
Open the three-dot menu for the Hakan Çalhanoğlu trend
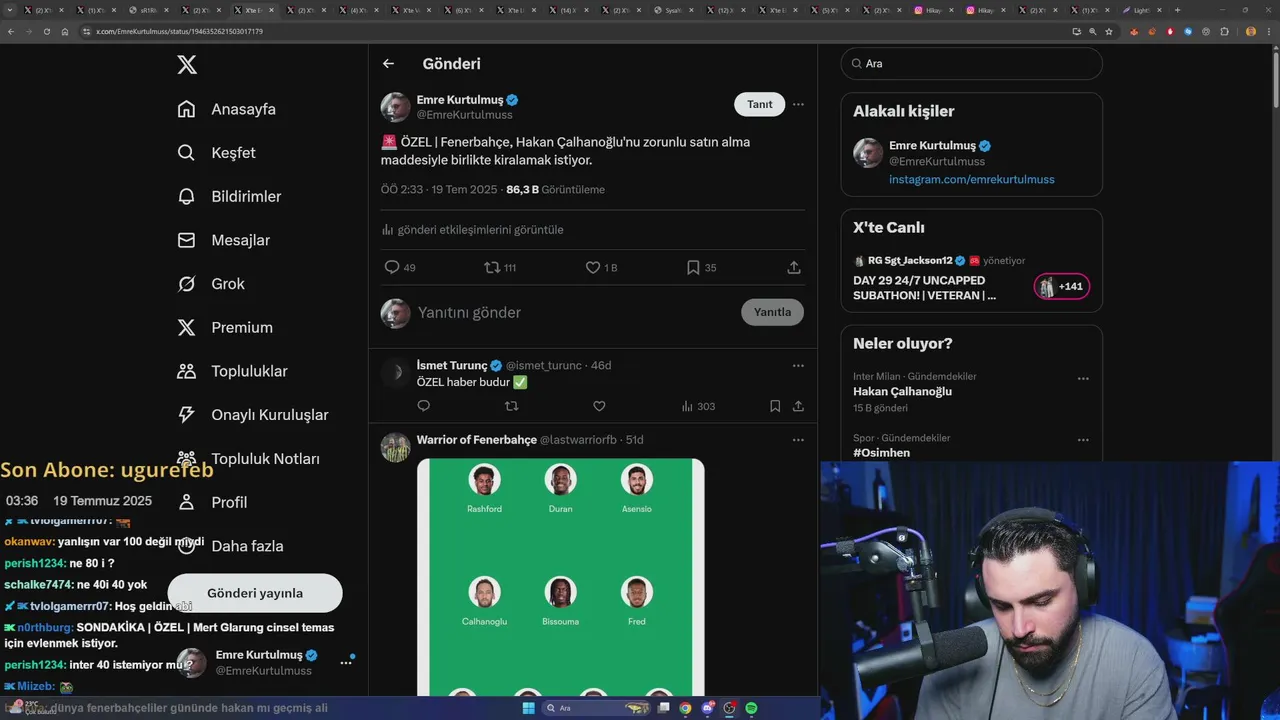1083,379
